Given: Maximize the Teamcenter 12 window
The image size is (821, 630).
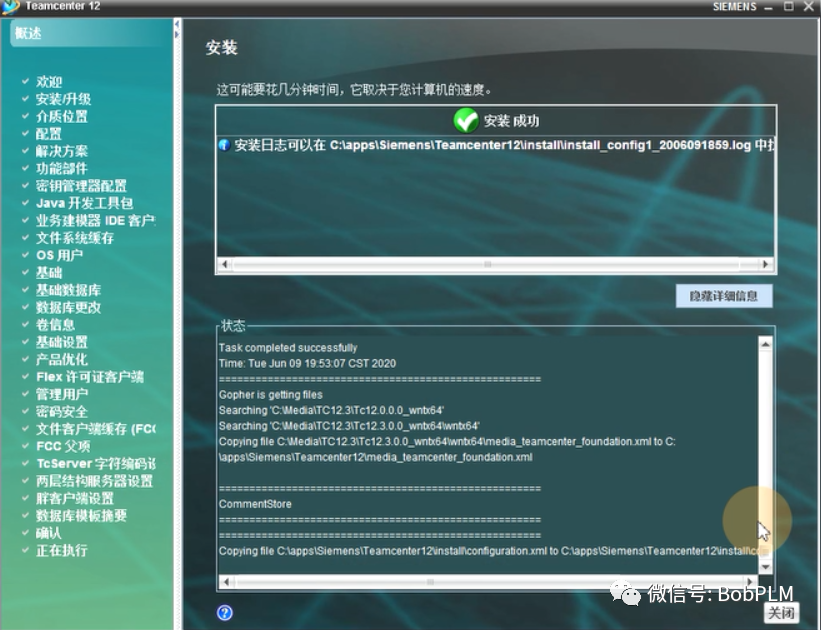Looking at the screenshot, I should [789, 6].
